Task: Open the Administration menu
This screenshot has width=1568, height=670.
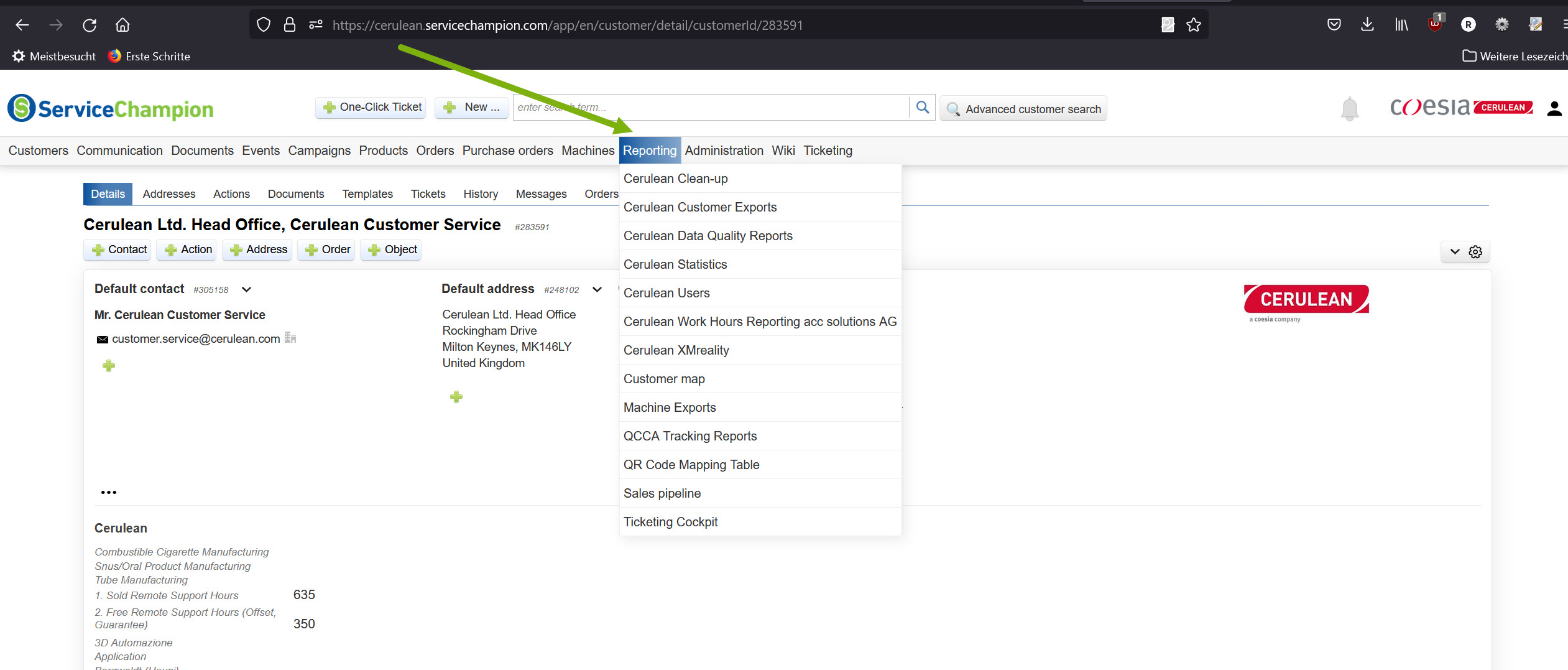Action: point(724,151)
